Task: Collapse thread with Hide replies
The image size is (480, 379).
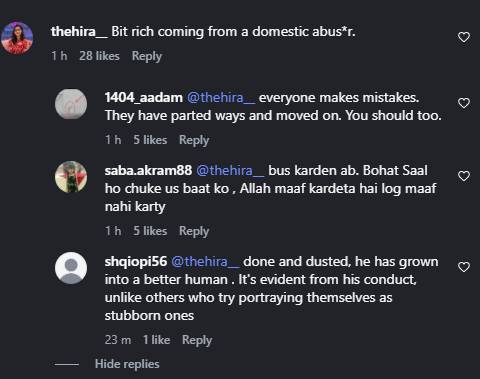Action: click(x=127, y=364)
